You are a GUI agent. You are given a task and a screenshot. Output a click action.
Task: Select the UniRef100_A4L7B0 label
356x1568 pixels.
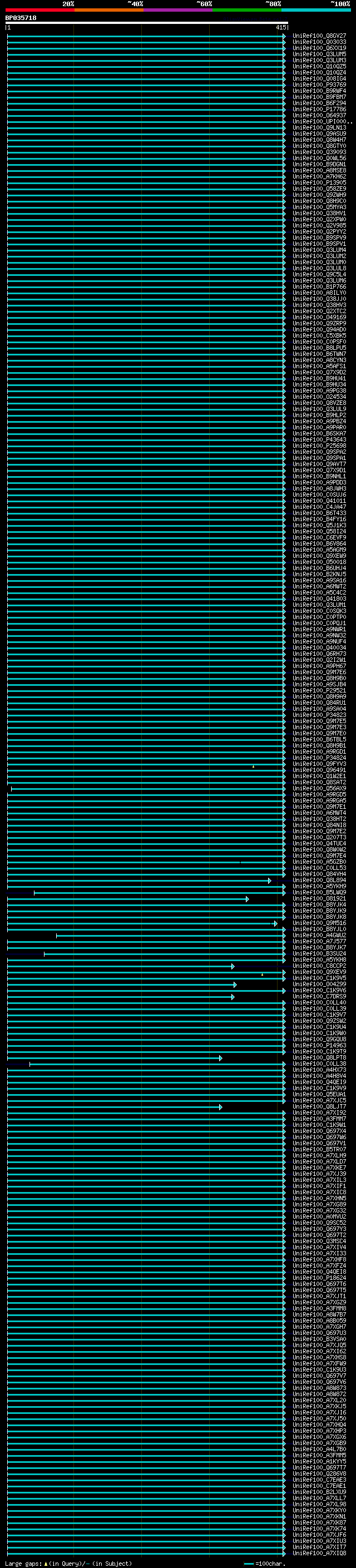(x=319, y=1450)
